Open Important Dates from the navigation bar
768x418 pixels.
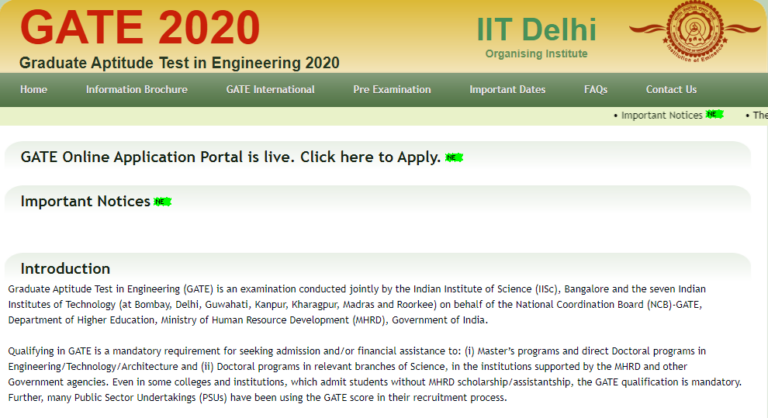pos(507,90)
